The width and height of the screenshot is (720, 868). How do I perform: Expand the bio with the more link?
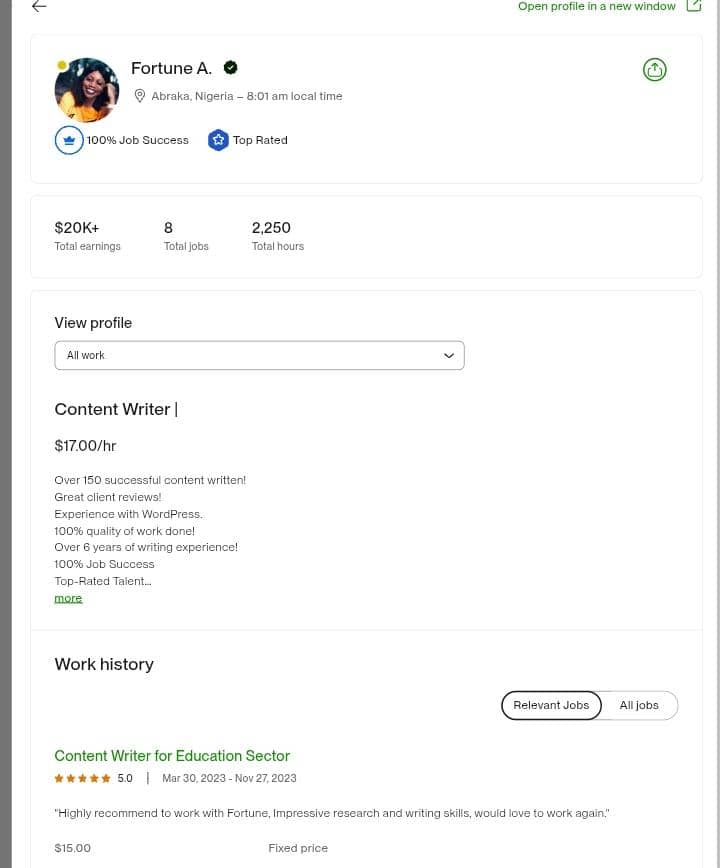(68, 598)
